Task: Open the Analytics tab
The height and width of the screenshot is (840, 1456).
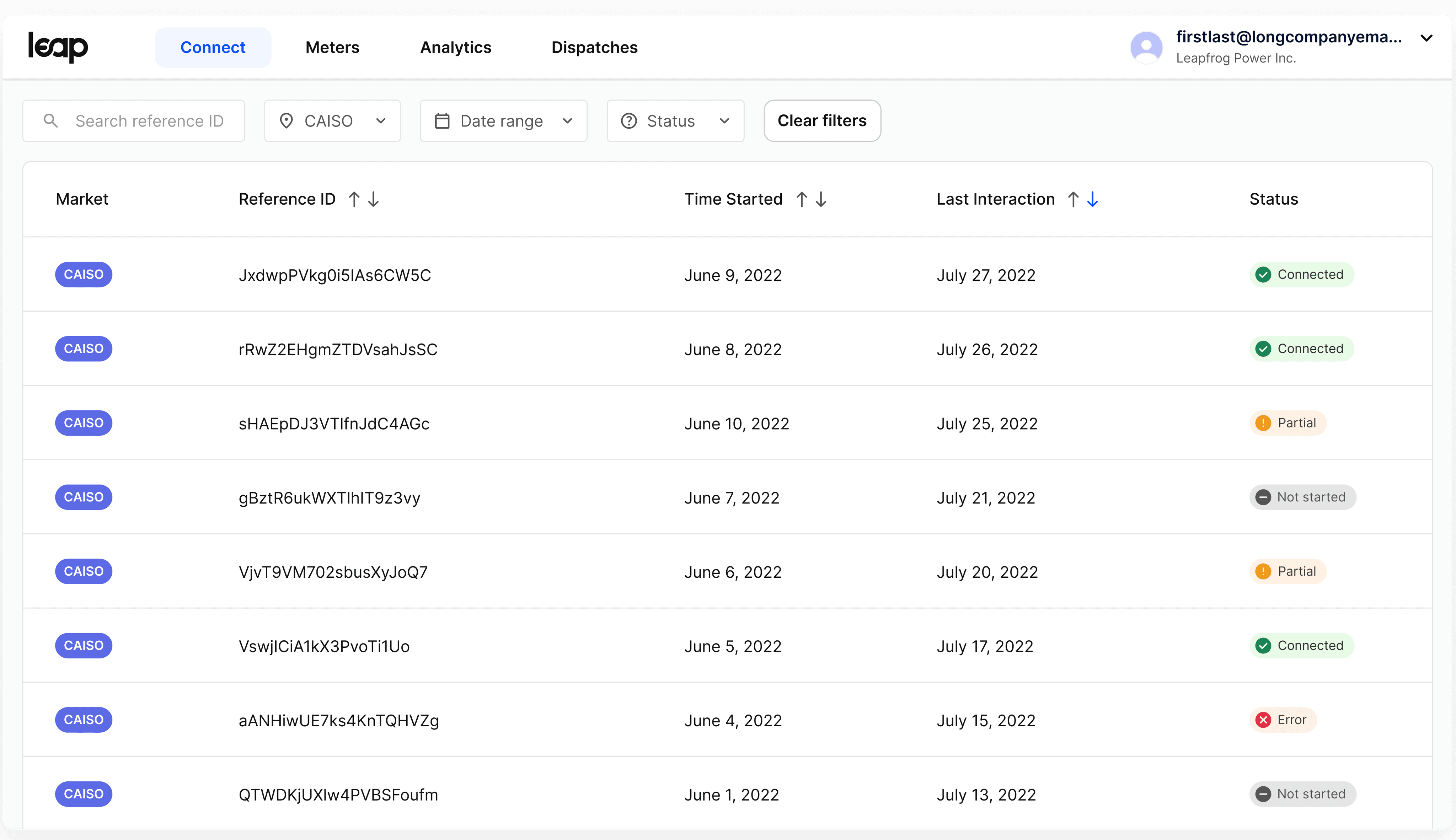Action: [455, 47]
